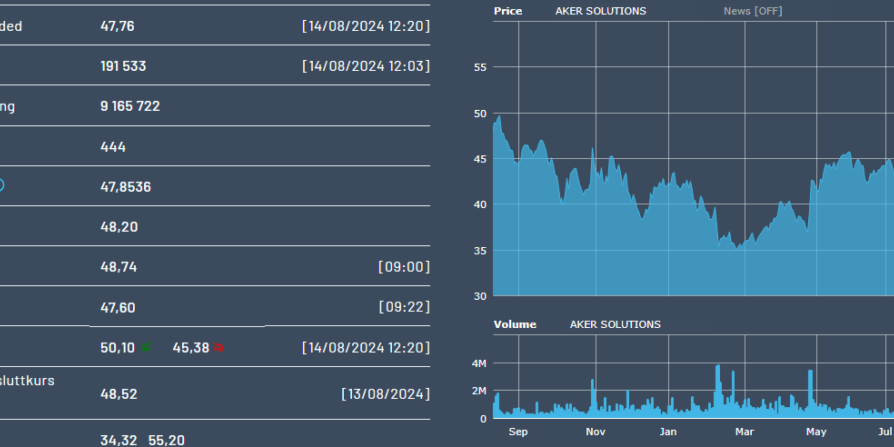
Task: Click the red falling-chart icon beside 45,38
Action: (x=219, y=347)
